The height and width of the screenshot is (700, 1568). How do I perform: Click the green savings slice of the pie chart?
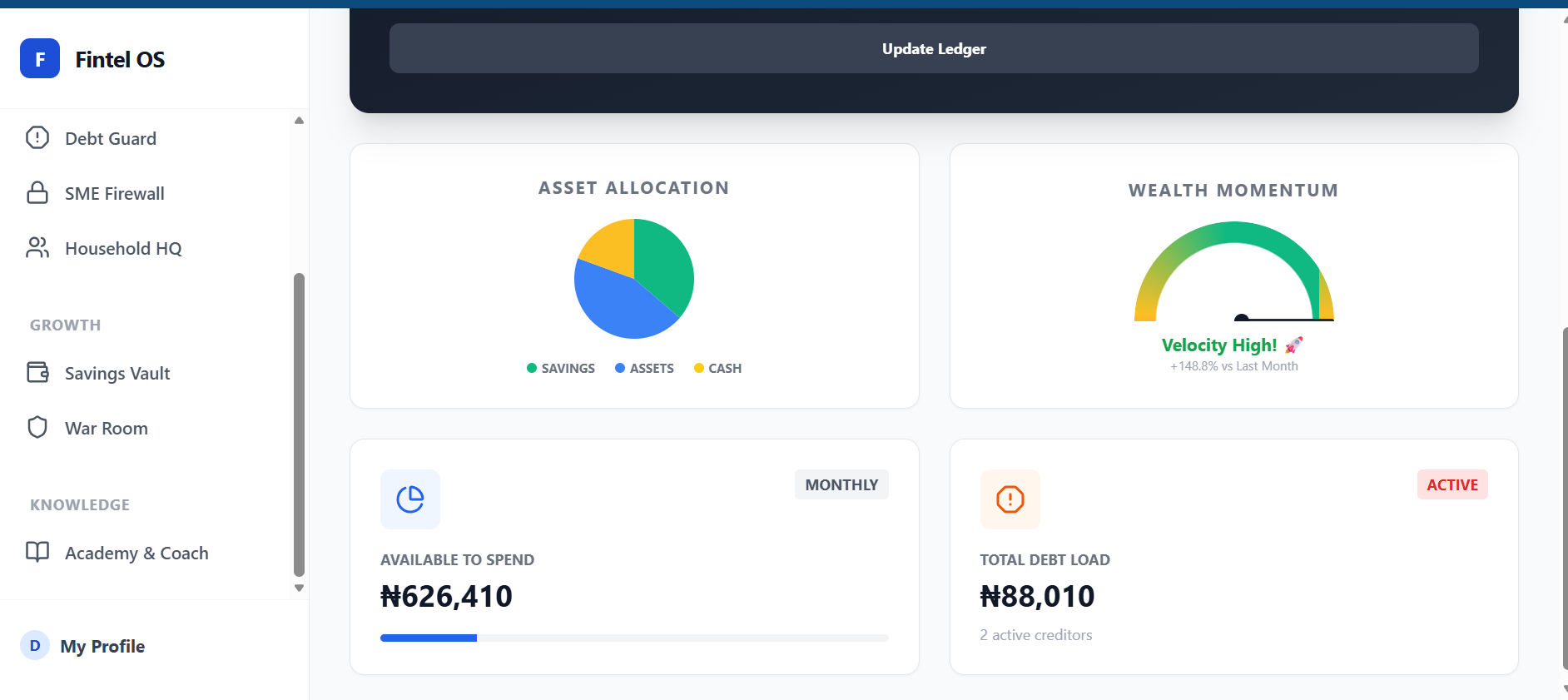pyautogui.click(x=666, y=266)
